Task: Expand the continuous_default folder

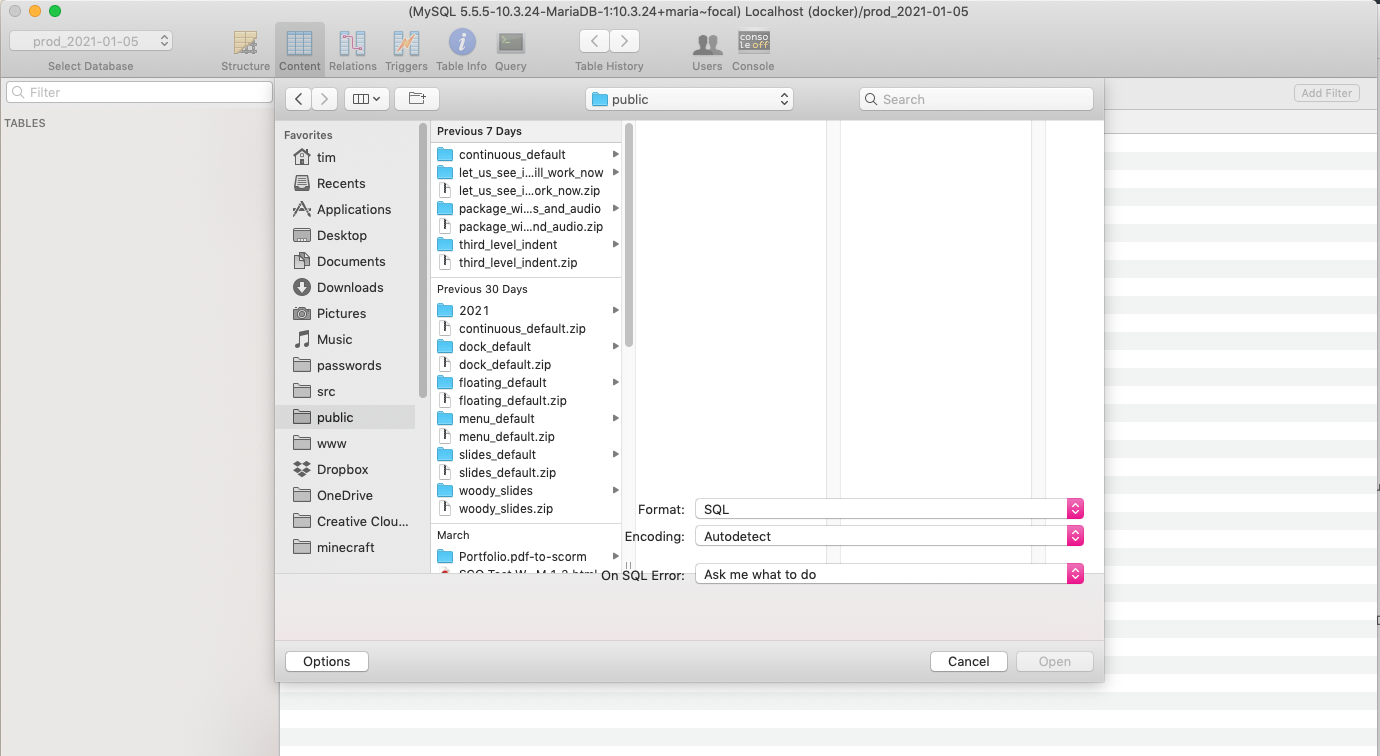Action: point(617,154)
